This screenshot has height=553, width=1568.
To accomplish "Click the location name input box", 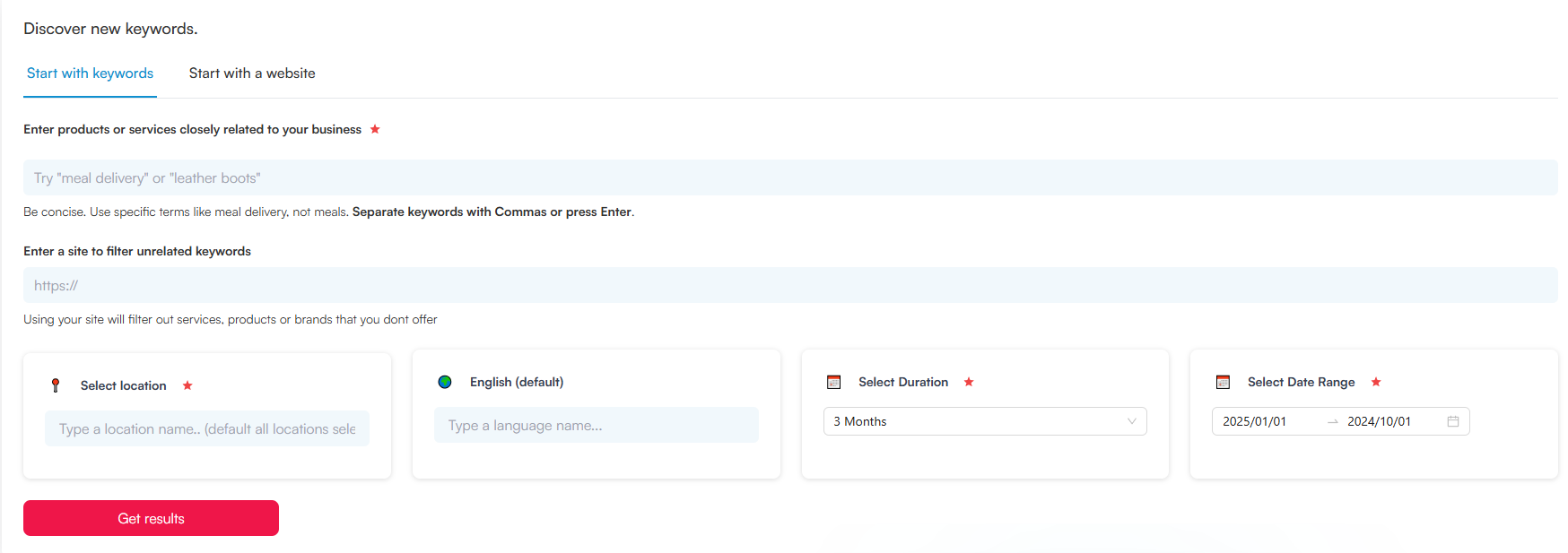I will tap(207, 428).
